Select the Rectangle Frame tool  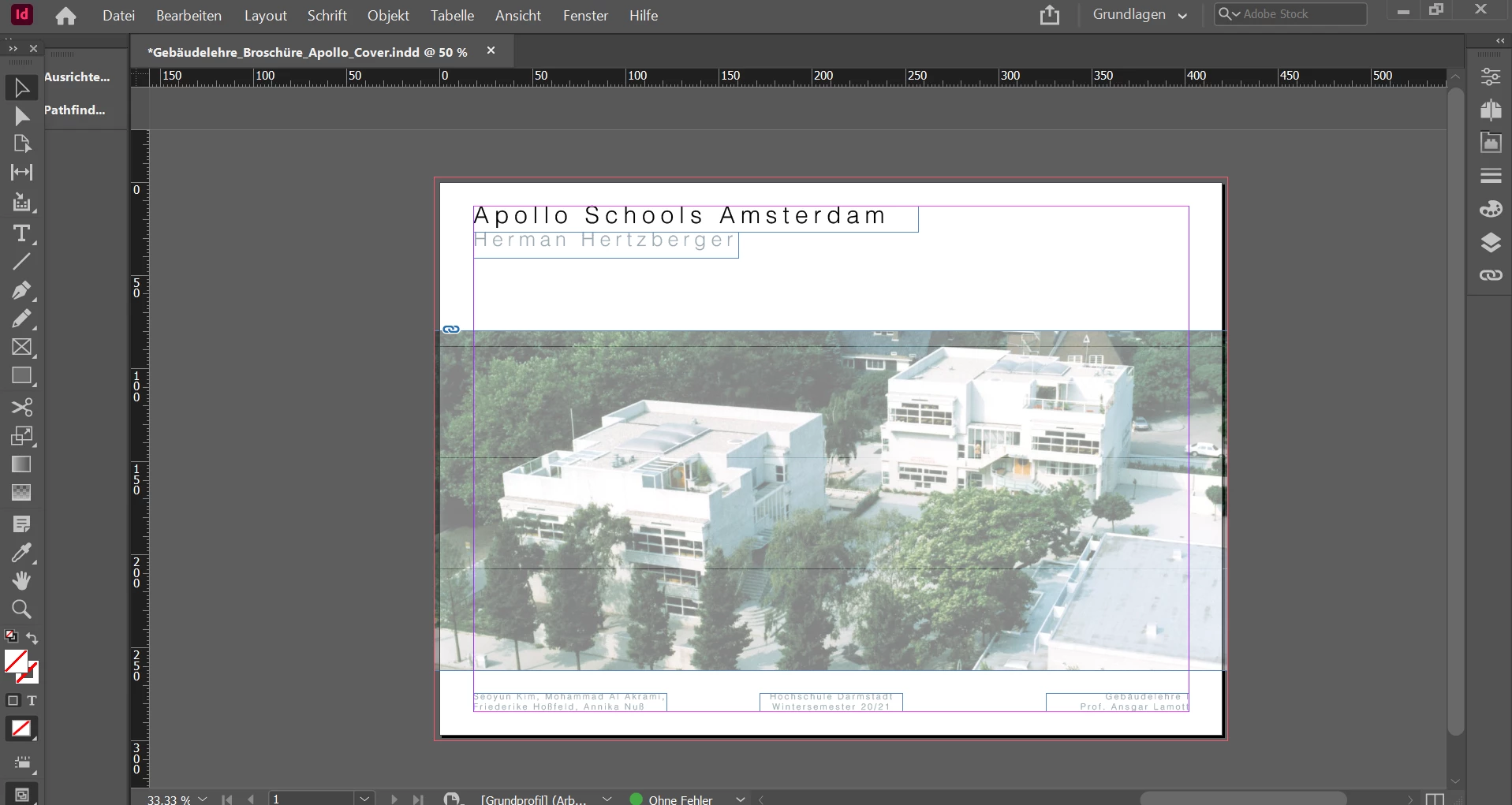(x=21, y=347)
